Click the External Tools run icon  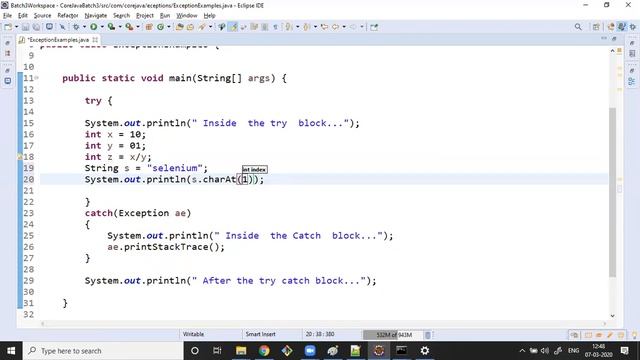click(129, 27)
